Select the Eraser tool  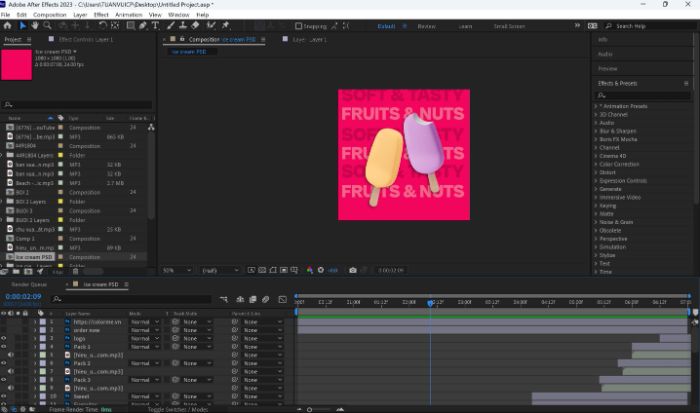pos(195,26)
